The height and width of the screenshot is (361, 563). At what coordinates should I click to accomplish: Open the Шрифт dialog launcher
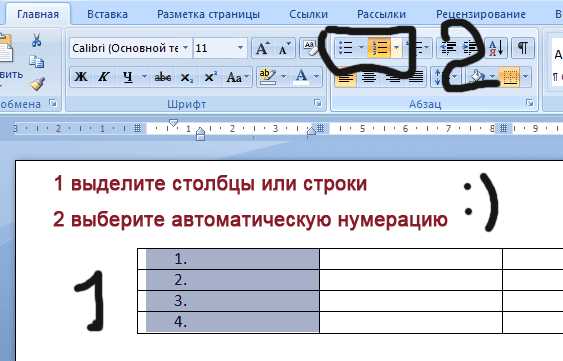pos(317,103)
